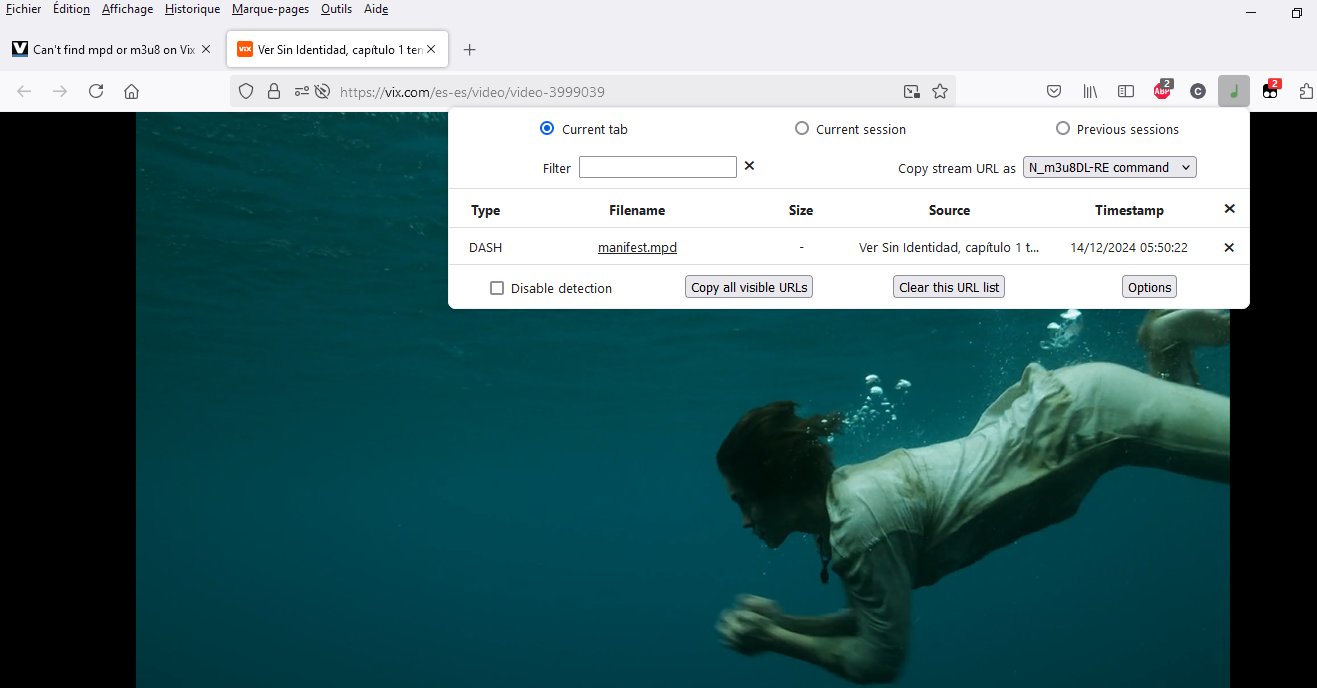The image size is (1317, 688).
Task: Open site permissions icon in address bar
Action: click(302, 91)
